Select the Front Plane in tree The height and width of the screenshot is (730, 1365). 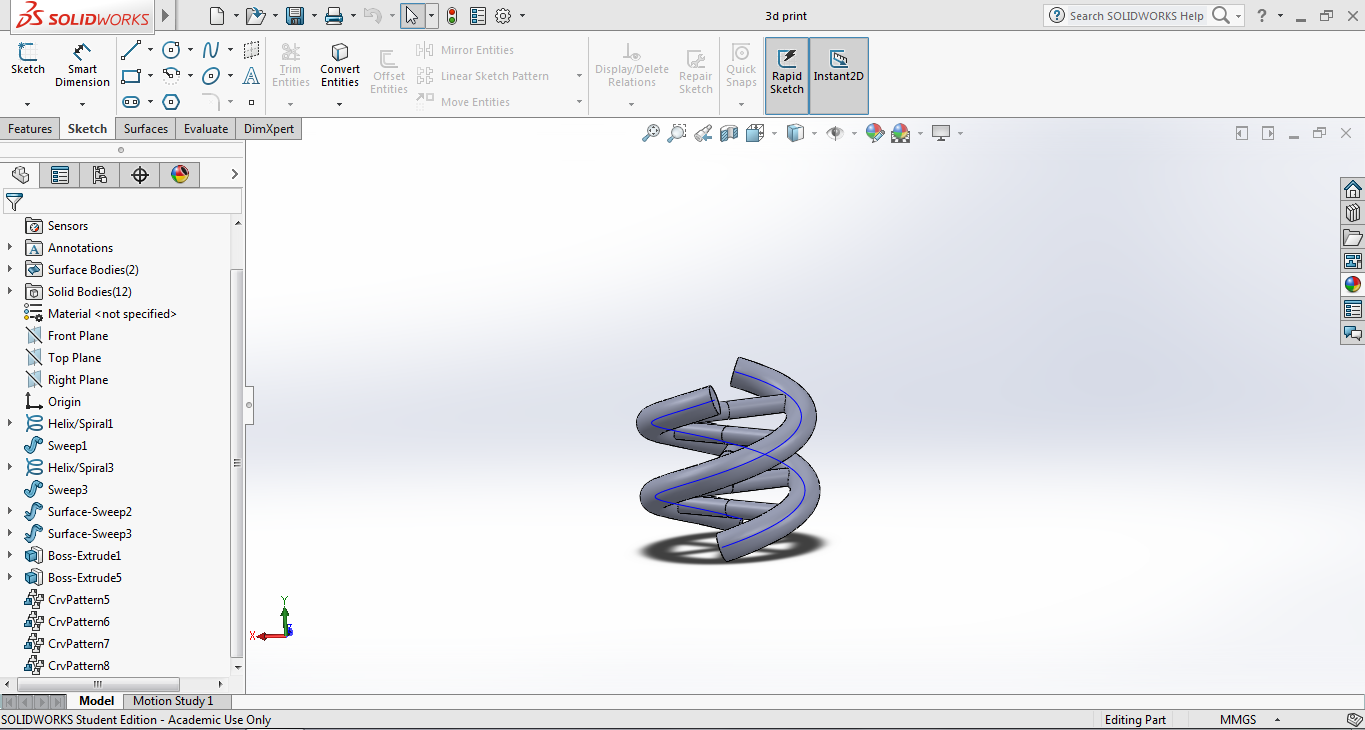[78, 336]
